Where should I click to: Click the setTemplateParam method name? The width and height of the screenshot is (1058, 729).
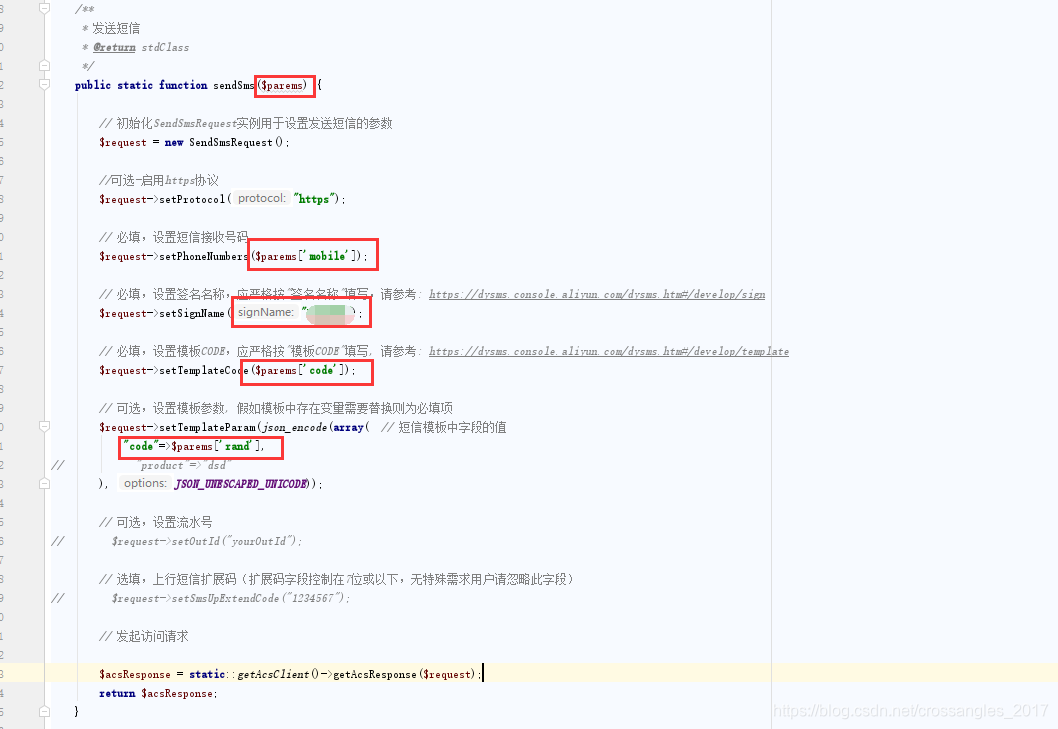(x=208, y=427)
